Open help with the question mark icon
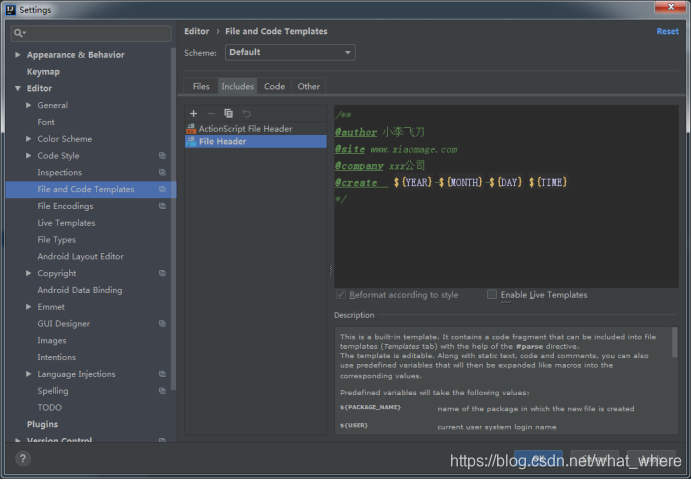 (x=23, y=458)
